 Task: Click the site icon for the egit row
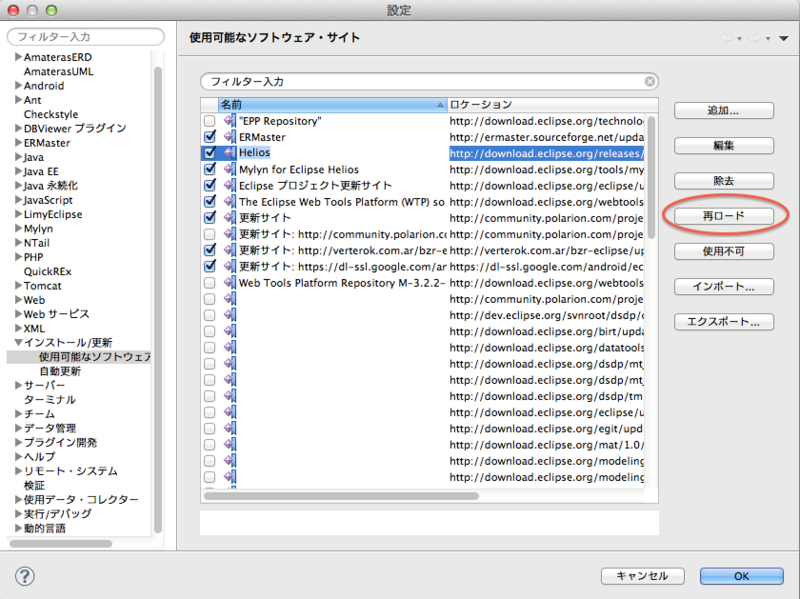click(x=230, y=429)
